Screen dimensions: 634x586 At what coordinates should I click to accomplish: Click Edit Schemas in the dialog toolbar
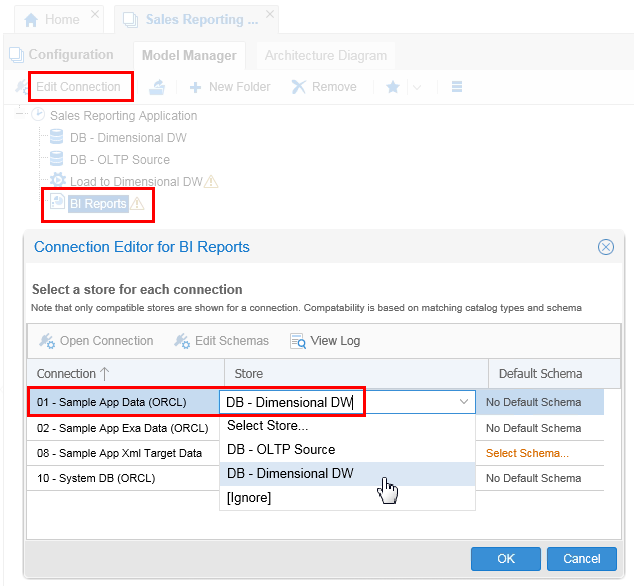221,341
